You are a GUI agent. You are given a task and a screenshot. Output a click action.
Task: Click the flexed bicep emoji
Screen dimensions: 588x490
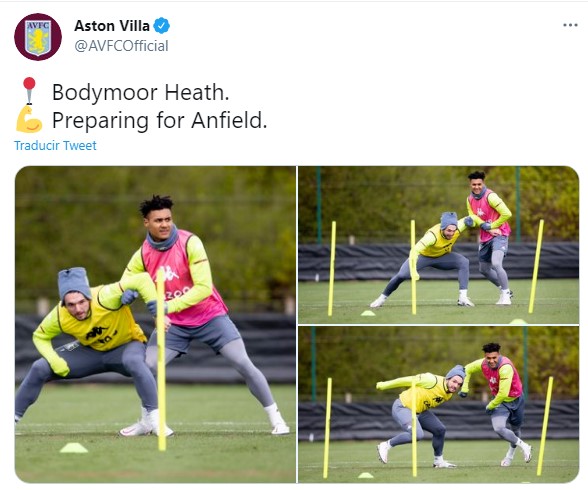(x=28, y=119)
